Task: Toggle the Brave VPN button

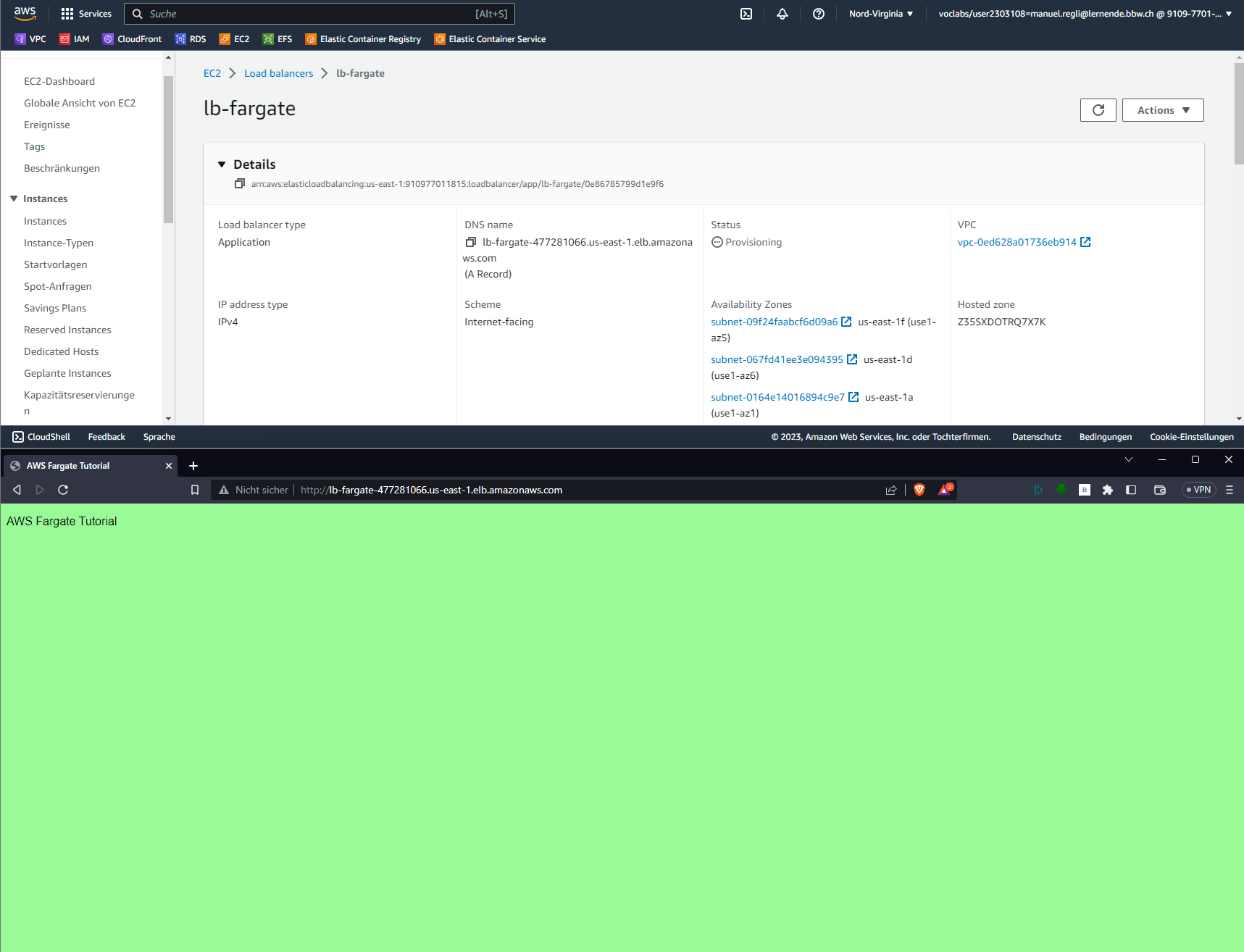Action: [x=1198, y=490]
